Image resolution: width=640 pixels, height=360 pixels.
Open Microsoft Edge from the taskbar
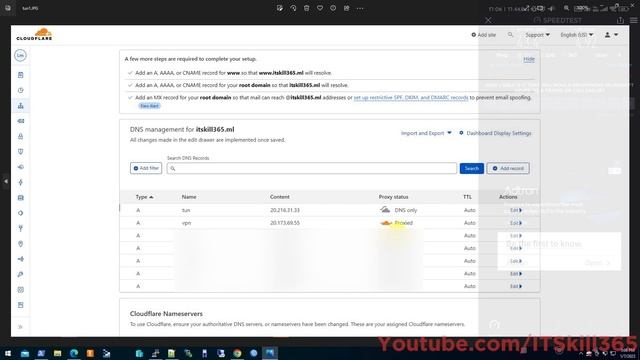click(74, 353)
